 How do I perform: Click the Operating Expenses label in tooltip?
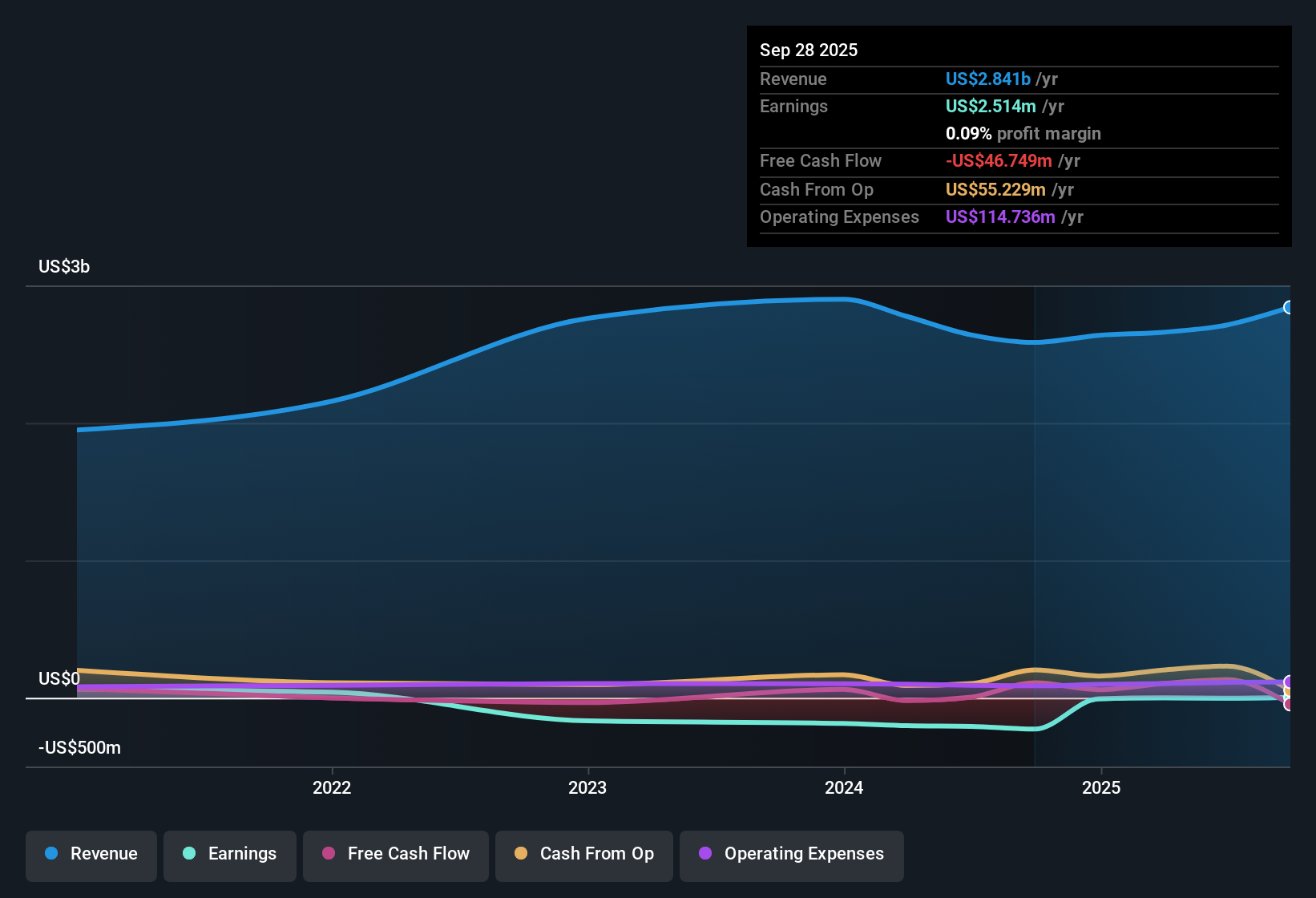click(839, 216)
